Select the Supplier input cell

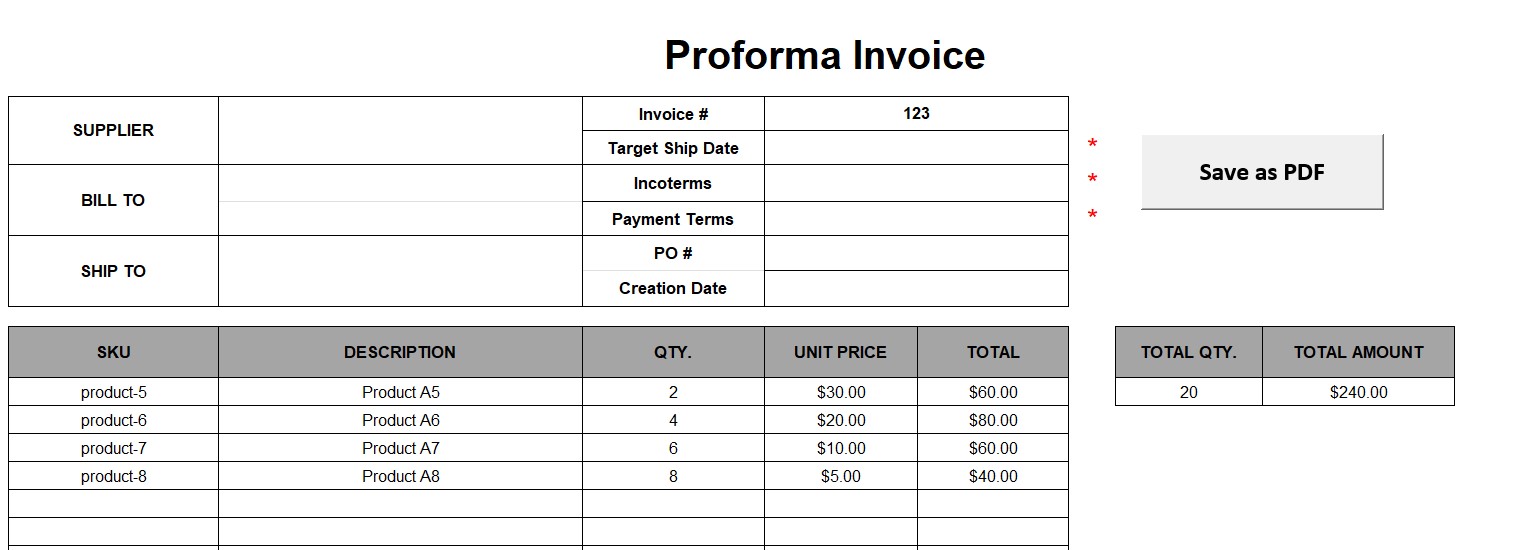coord(400,130)
